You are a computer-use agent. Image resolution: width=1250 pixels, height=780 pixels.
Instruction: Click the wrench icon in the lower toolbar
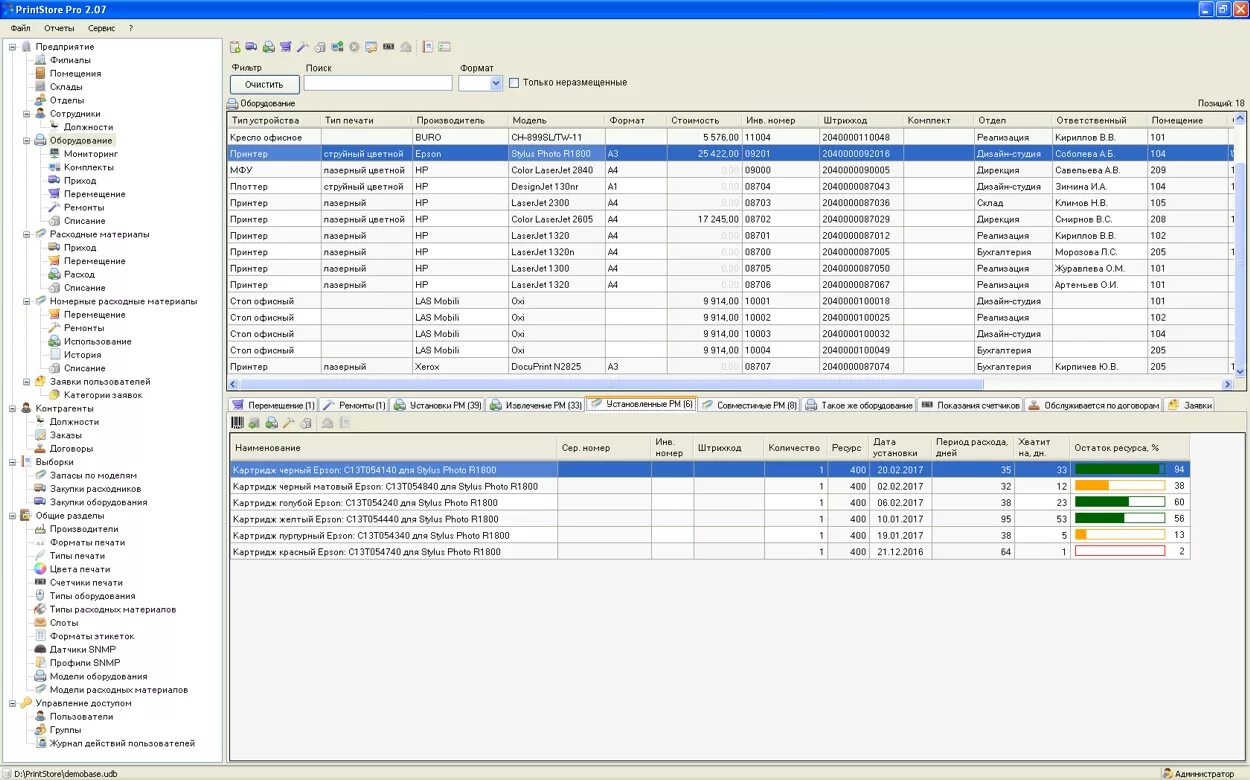tap(288, 423)
